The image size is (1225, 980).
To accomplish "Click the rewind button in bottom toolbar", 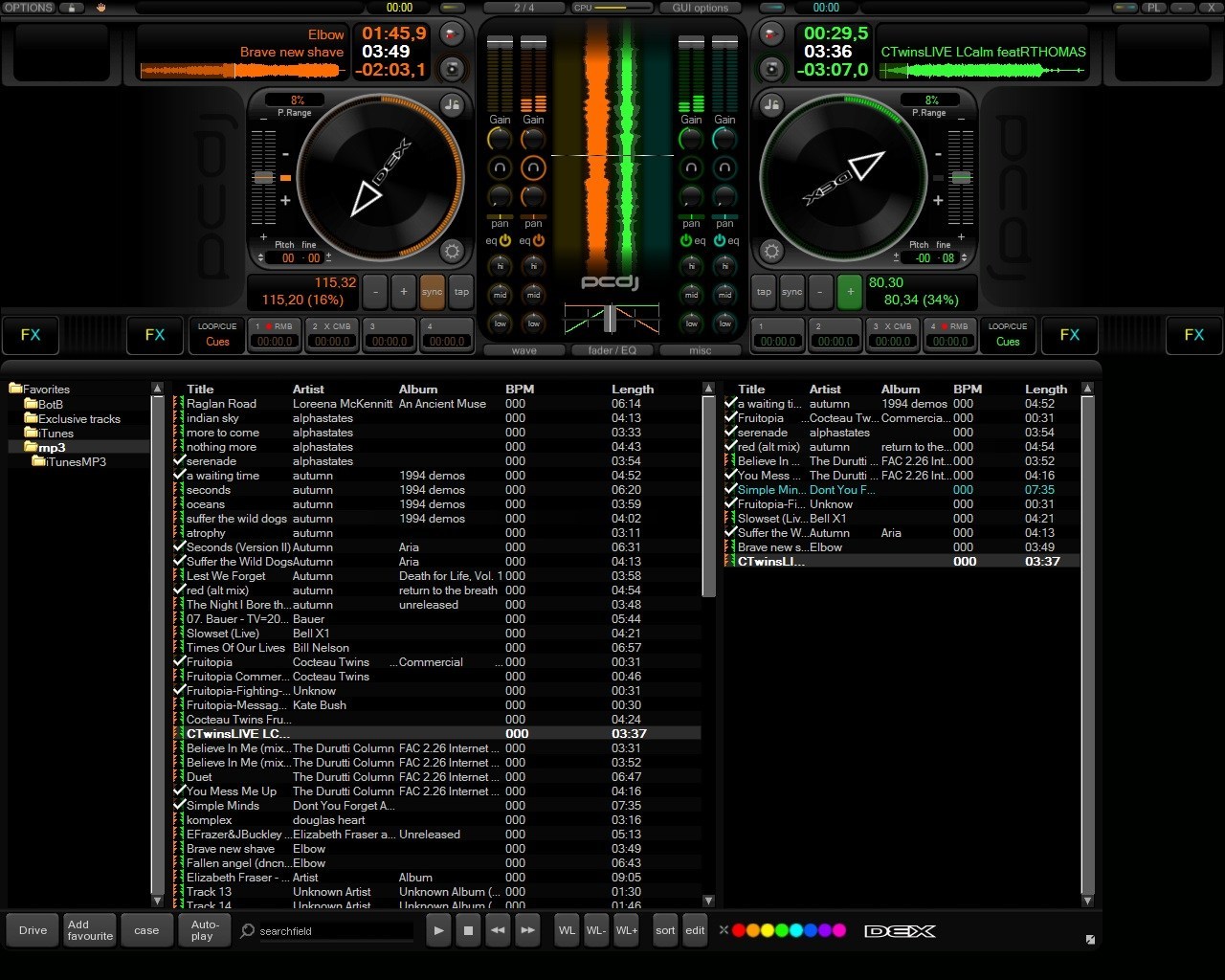I will [x=498, y=930].
